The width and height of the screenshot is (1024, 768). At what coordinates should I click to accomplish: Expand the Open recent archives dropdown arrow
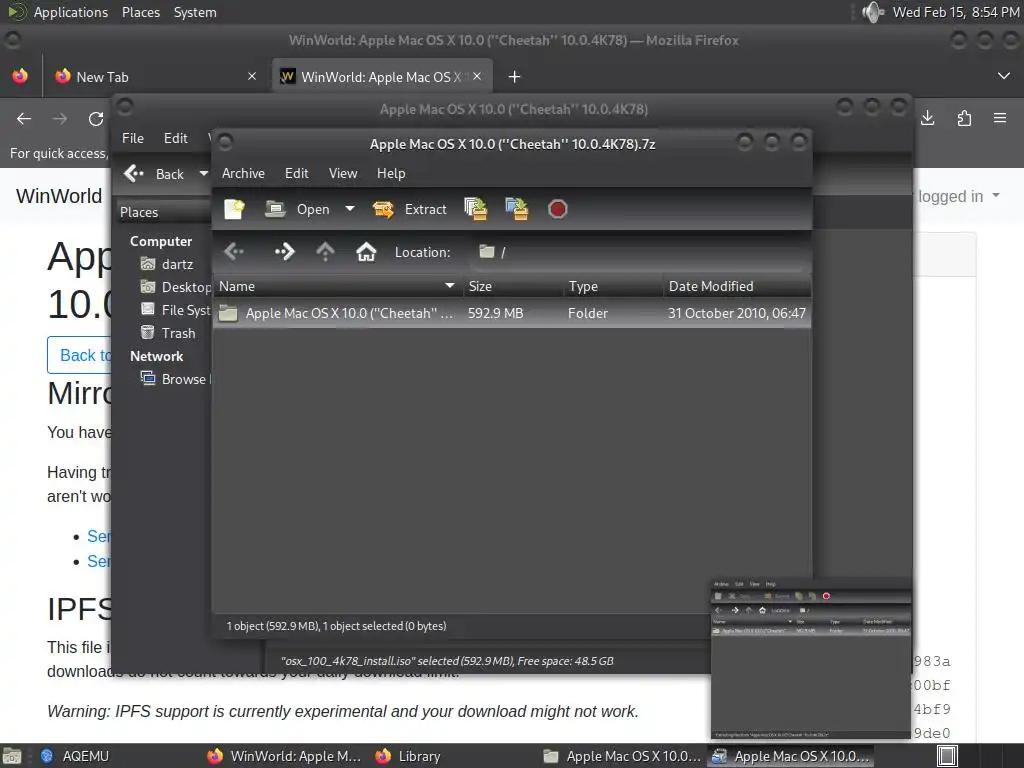click(350, 209)
